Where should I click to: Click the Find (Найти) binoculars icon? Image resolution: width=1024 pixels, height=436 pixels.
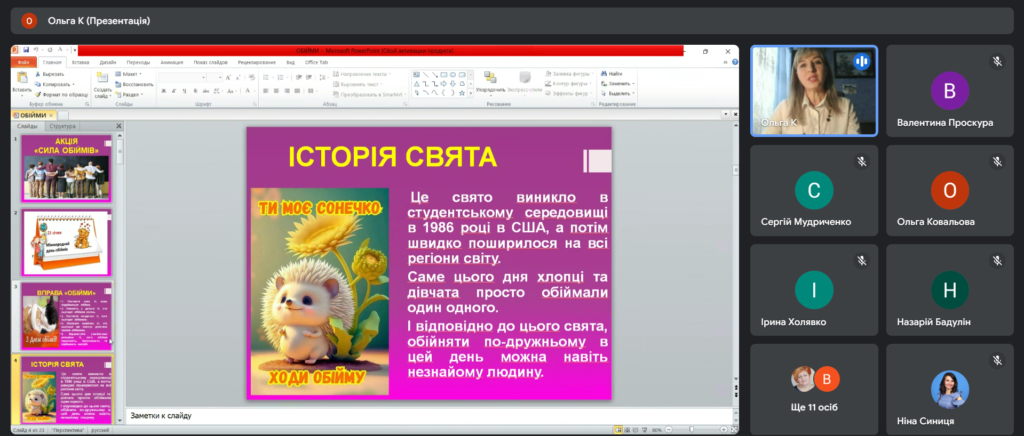coord(605,74)
